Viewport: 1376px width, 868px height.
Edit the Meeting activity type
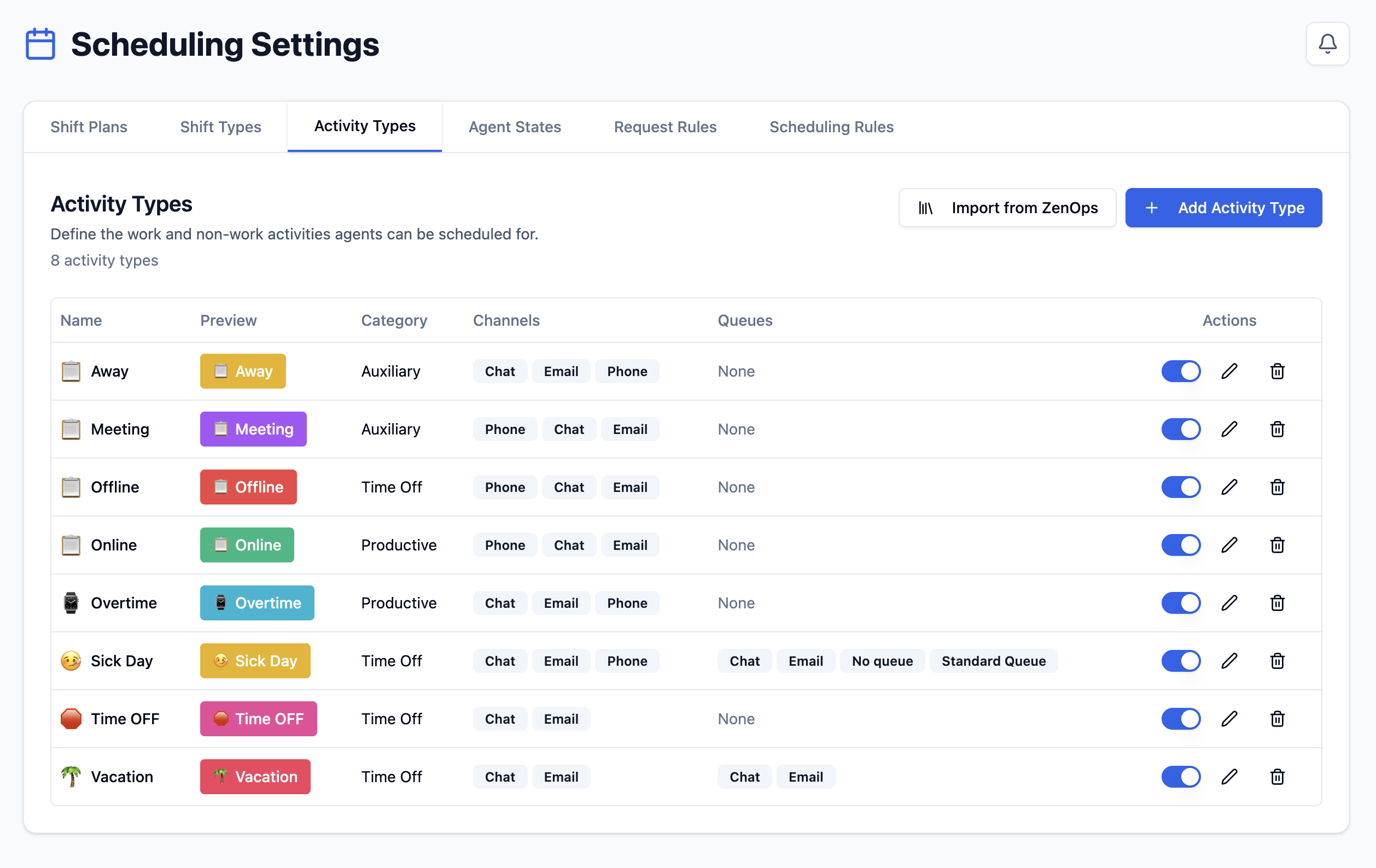pos(1229,429)
